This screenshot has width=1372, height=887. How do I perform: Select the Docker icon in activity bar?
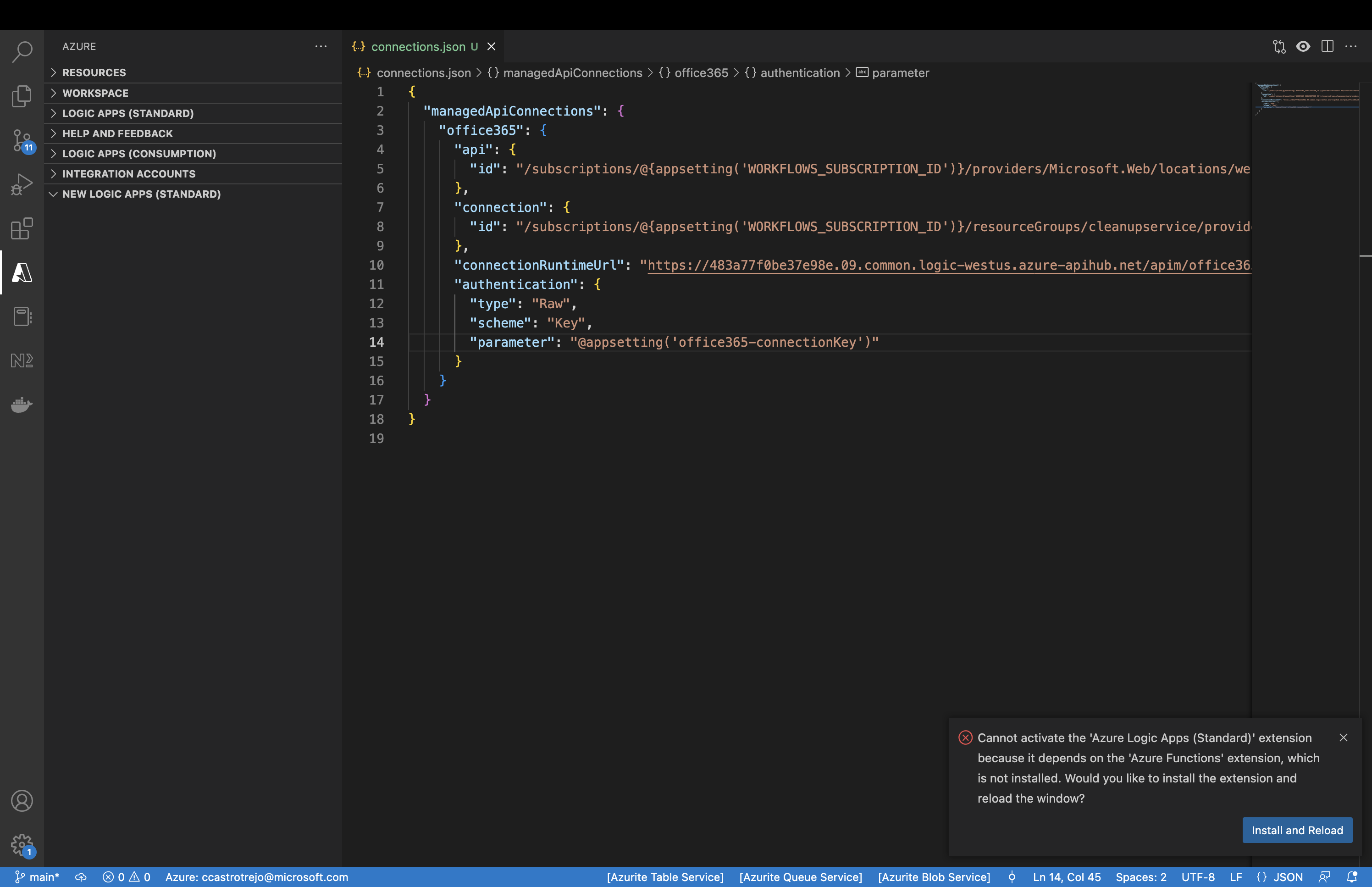tap(21, 405)
